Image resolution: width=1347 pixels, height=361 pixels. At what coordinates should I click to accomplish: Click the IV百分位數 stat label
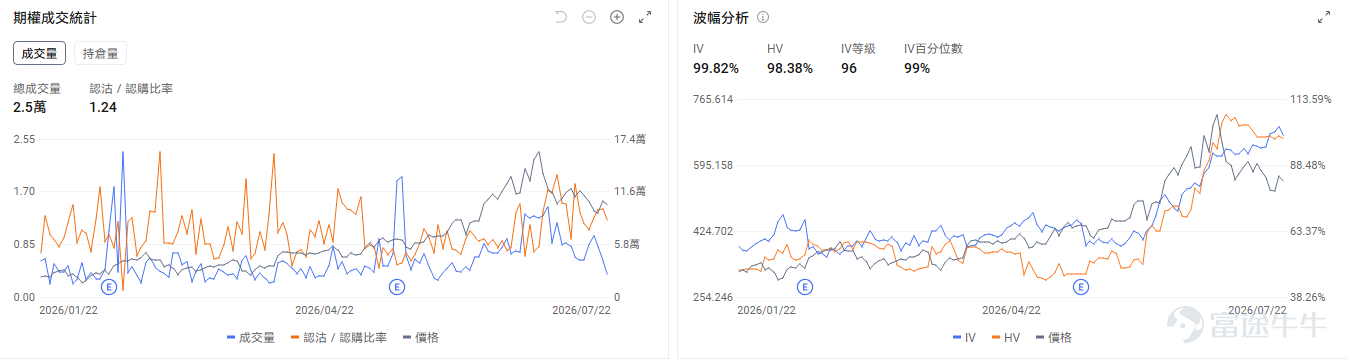933,48
